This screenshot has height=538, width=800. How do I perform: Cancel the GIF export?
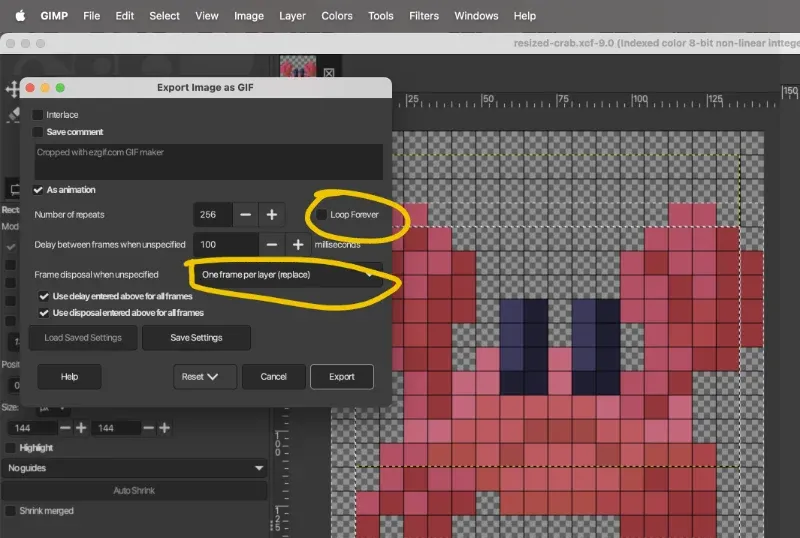273,377
